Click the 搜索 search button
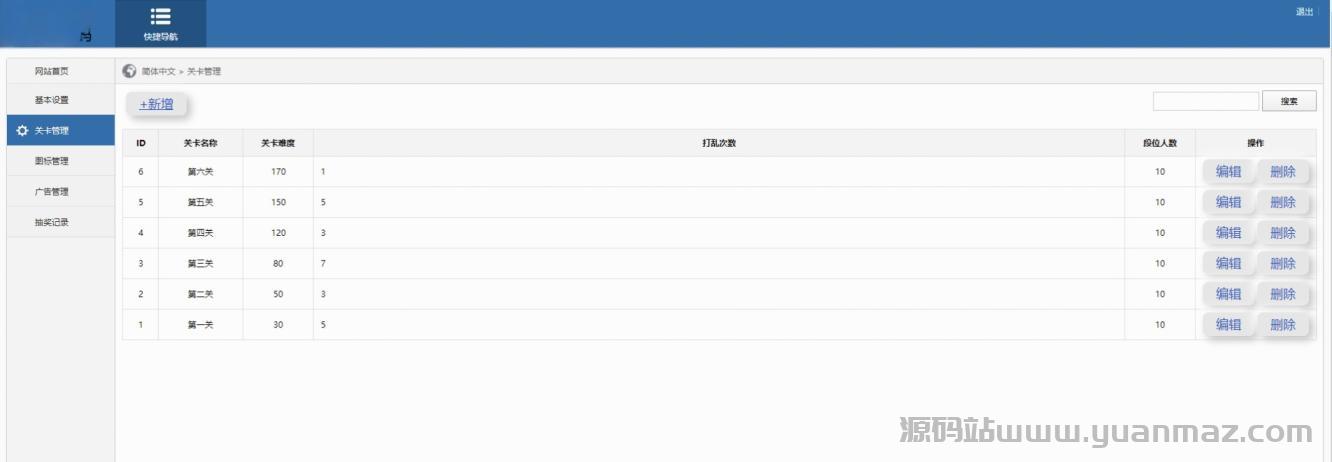This screenshot has height=462, width=1332. tap(1289, 101)
